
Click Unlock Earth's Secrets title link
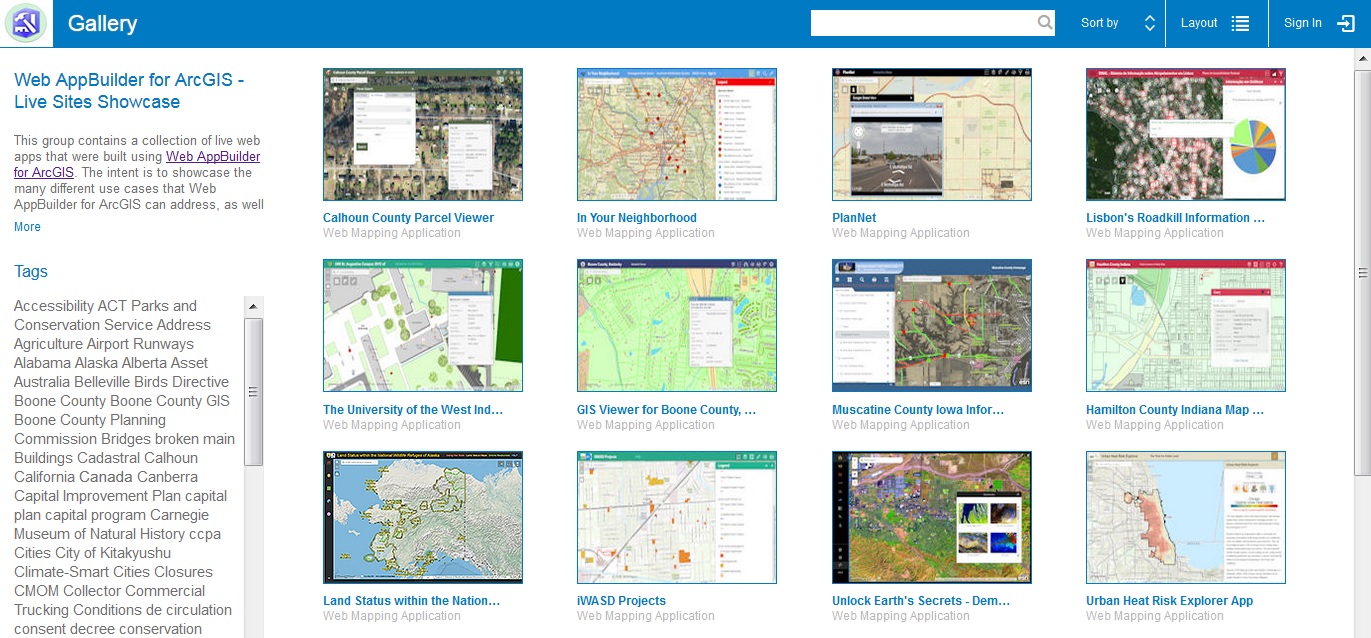tap(921, 601)
